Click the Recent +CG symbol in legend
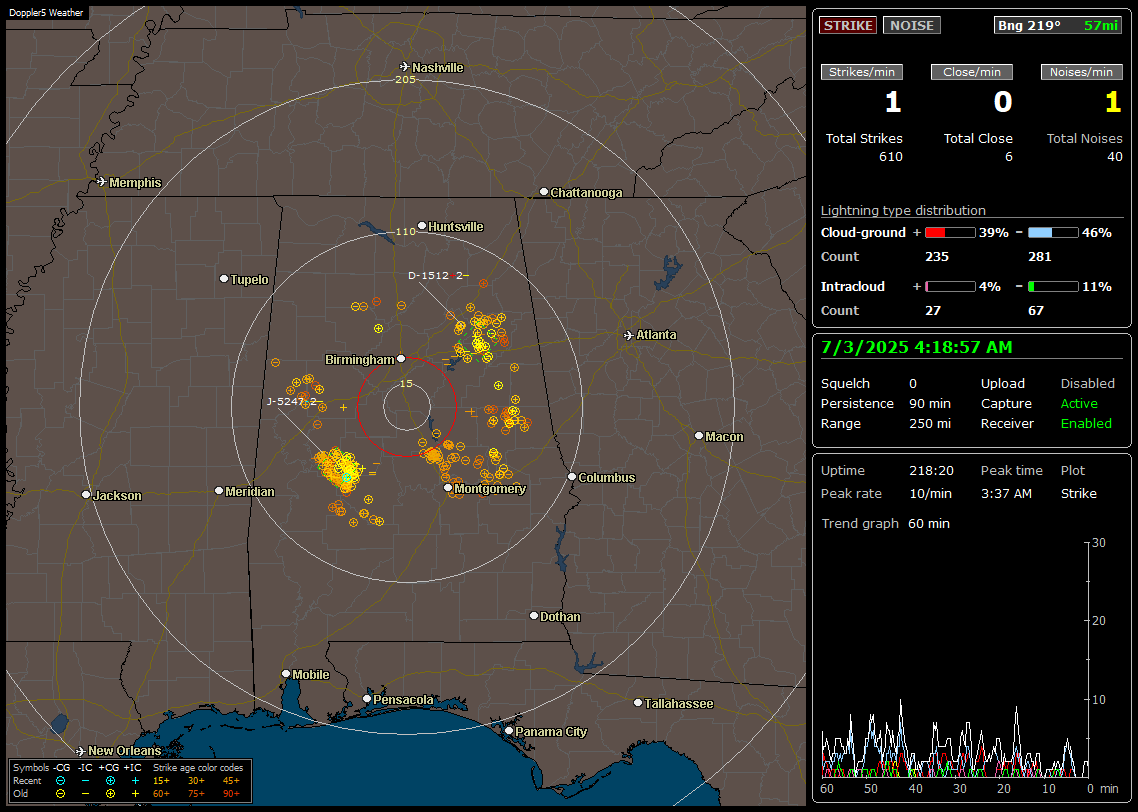The height and width of the screenshot is (812, 1138). (110, 781)
